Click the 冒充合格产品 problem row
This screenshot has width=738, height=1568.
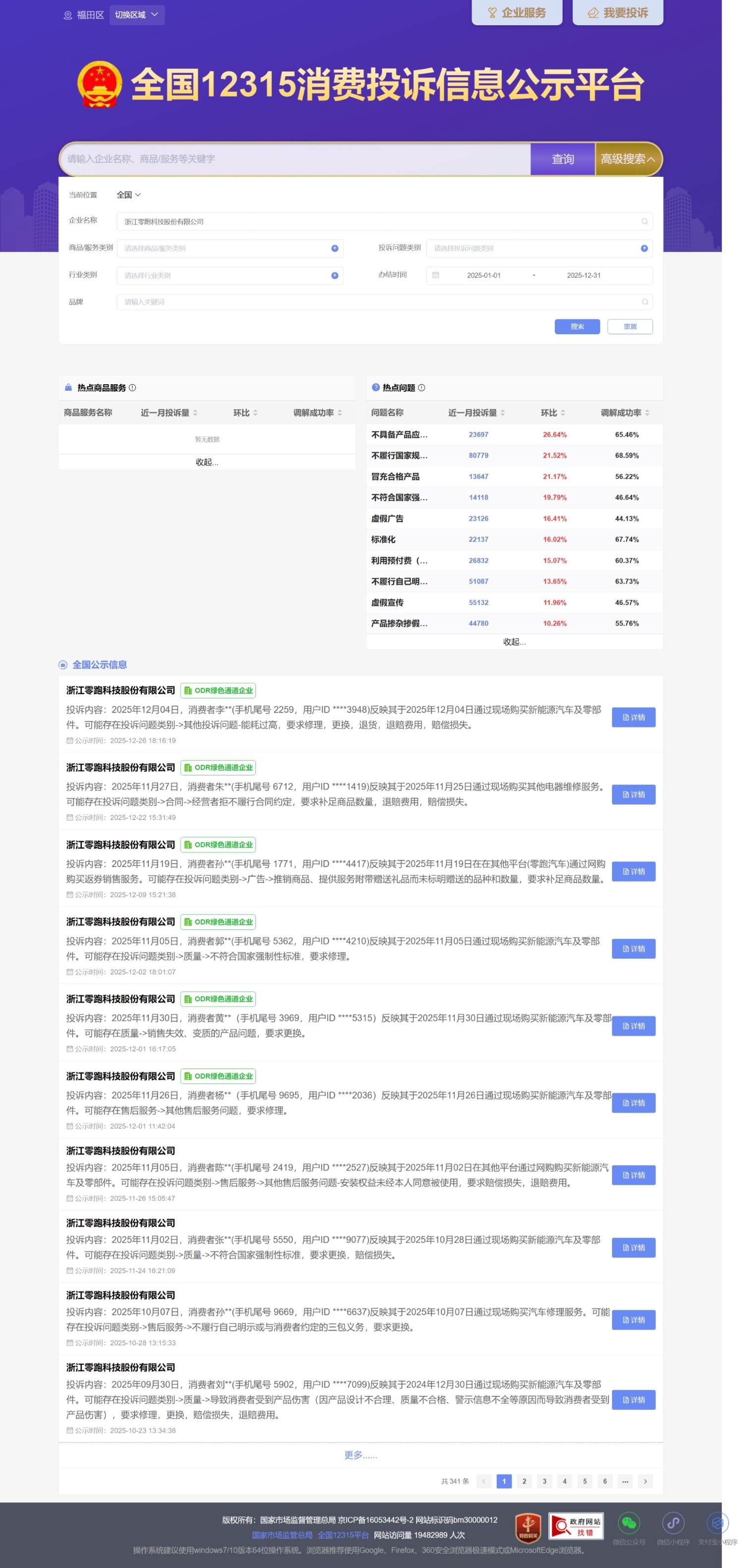(515, 477)
